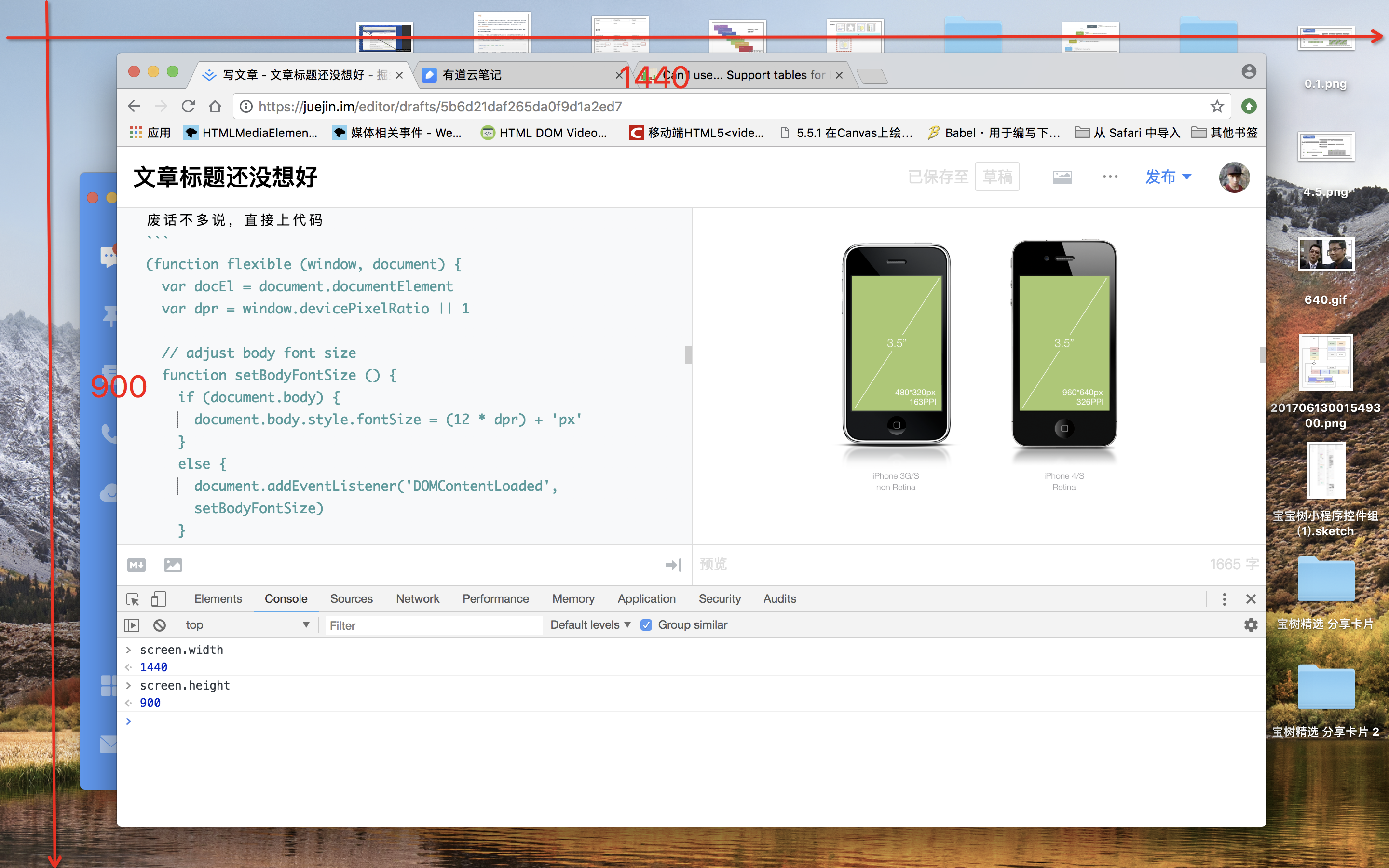
Task: Click the article title 文章标题还没想好
Action: 226,177
